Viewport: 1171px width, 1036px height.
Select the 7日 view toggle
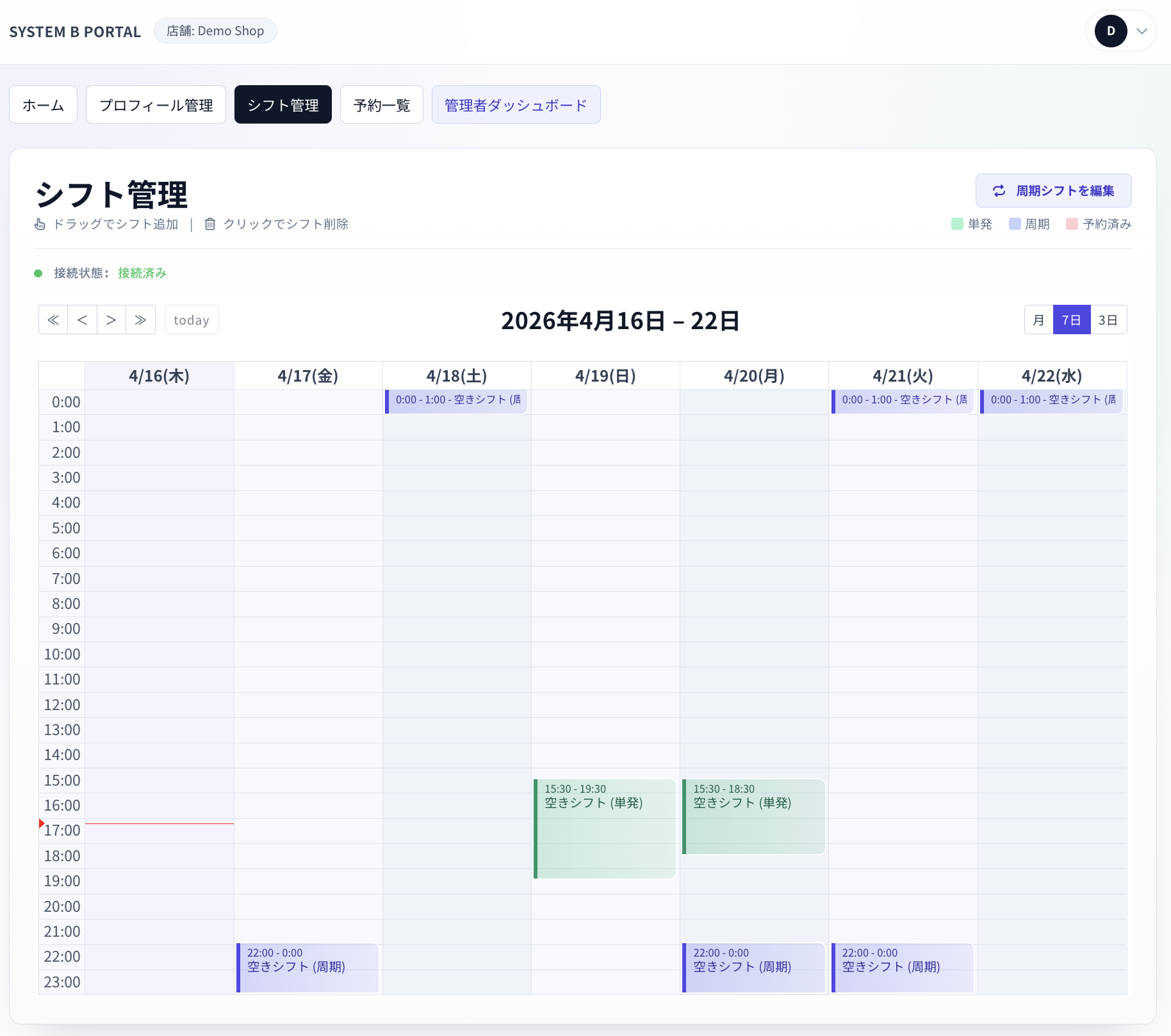click(1071, 320)
